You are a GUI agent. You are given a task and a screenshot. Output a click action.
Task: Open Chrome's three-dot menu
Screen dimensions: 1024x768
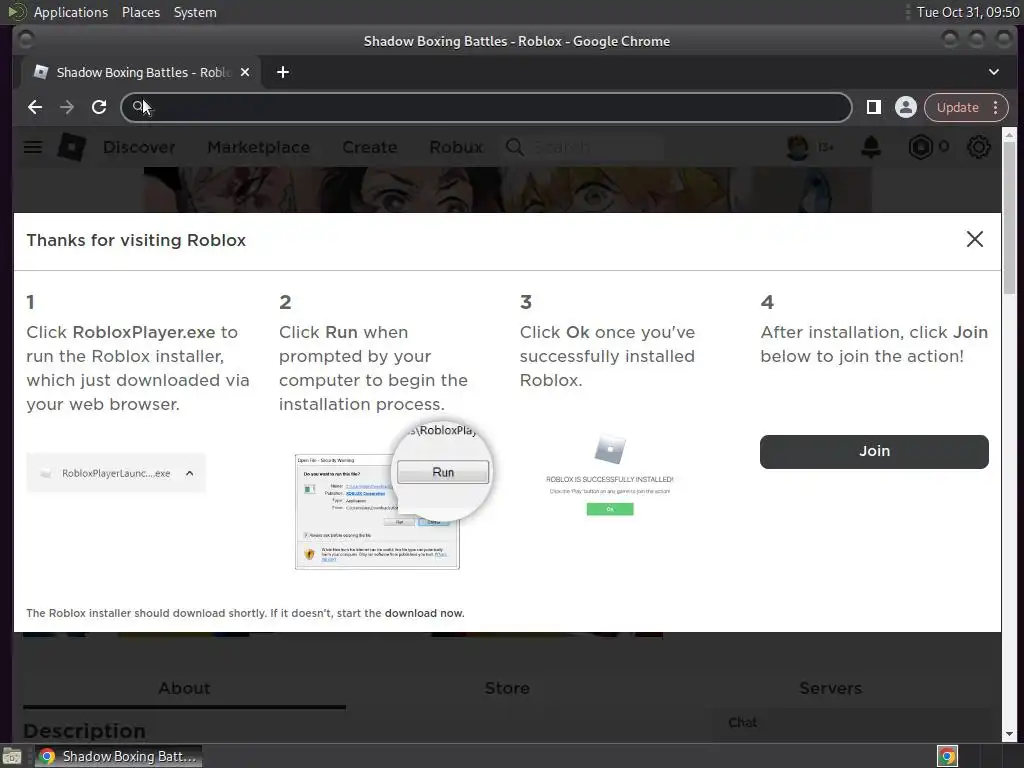pyautogui.click(x=995, y=107)
